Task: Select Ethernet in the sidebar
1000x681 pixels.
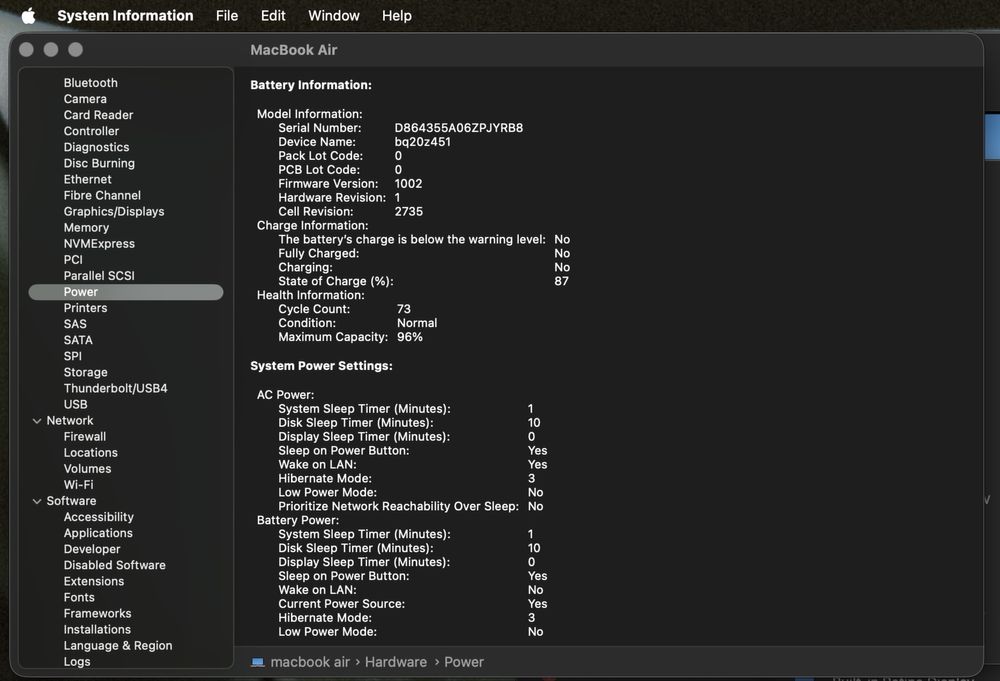Action: (87, 179)
